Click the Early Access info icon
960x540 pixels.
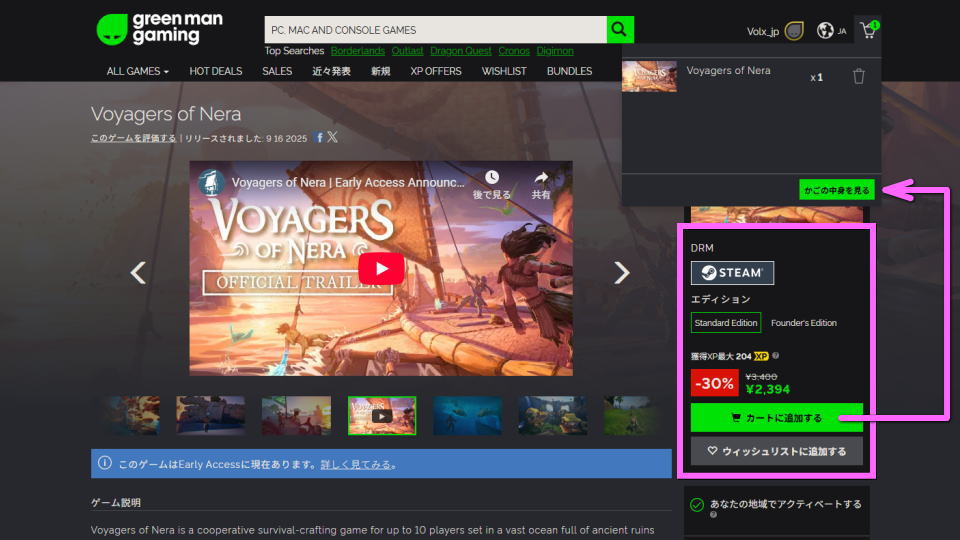[x=105, y=463]
